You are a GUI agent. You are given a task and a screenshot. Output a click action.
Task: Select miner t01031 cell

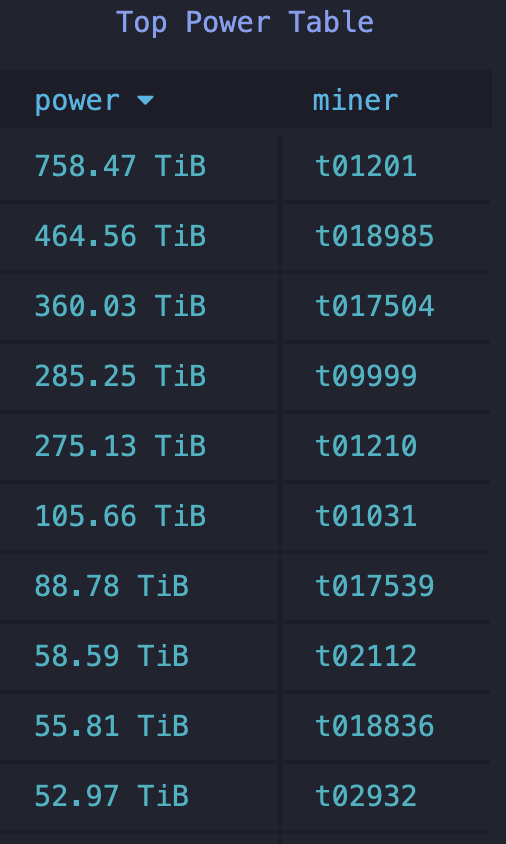click(x=385, y=516)
